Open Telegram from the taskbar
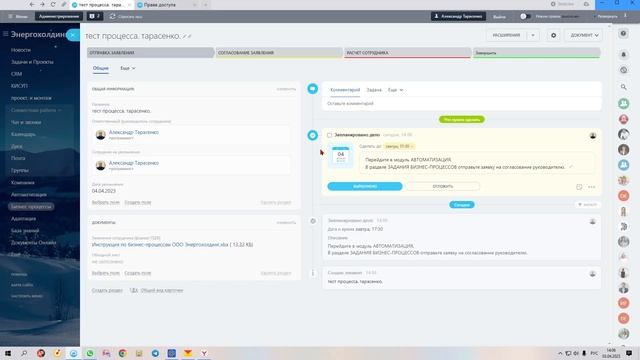 [x=155, y=353]
